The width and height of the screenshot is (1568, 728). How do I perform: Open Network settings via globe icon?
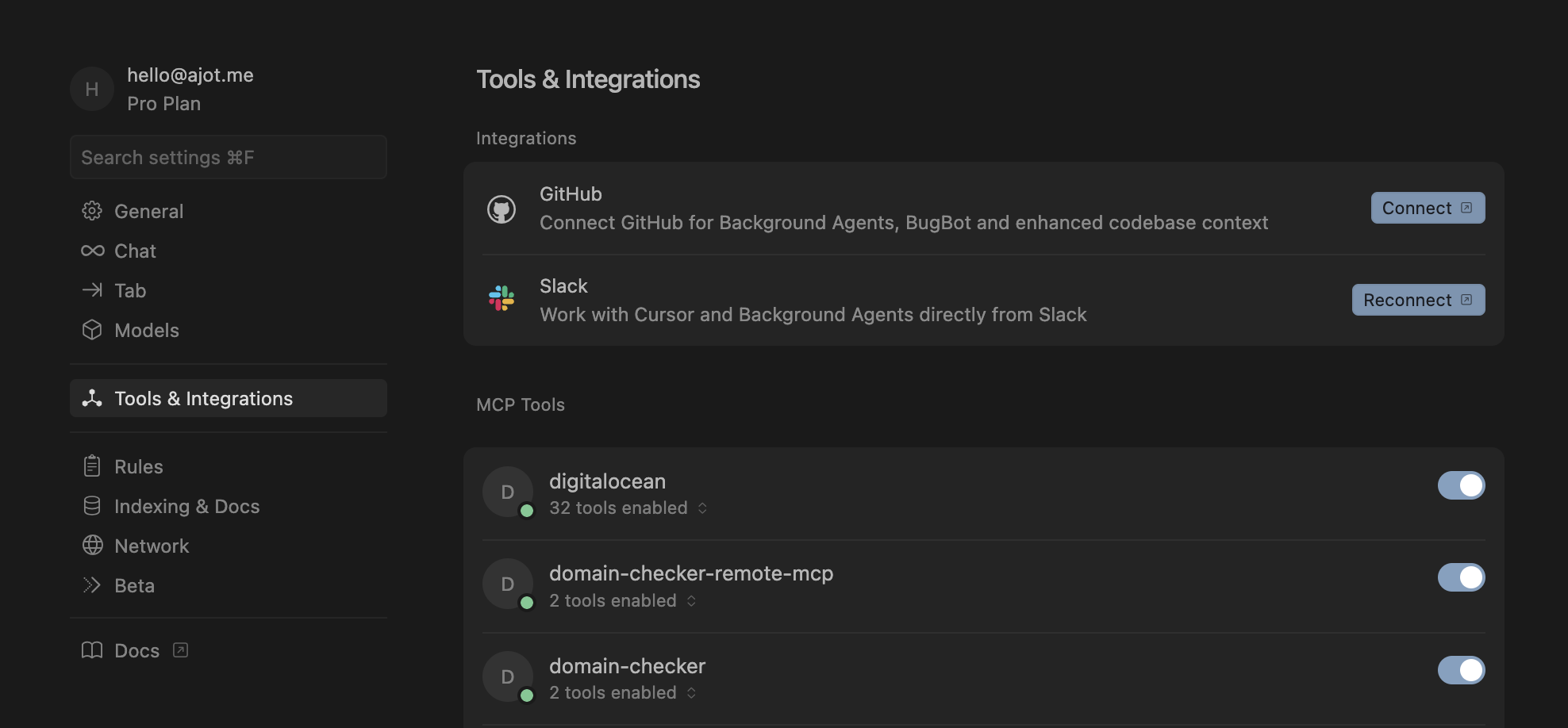pyautogui.click(x=92, y=546)
